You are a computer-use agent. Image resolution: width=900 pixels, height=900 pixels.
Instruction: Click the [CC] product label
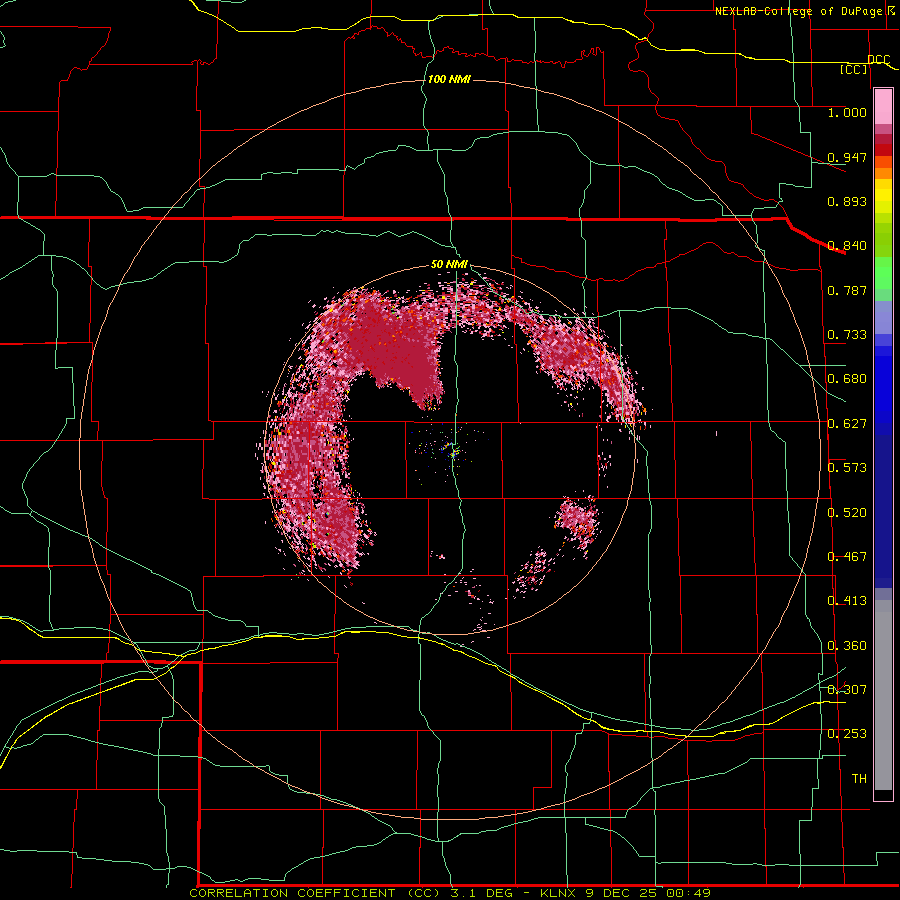click(x=854, y=69)
